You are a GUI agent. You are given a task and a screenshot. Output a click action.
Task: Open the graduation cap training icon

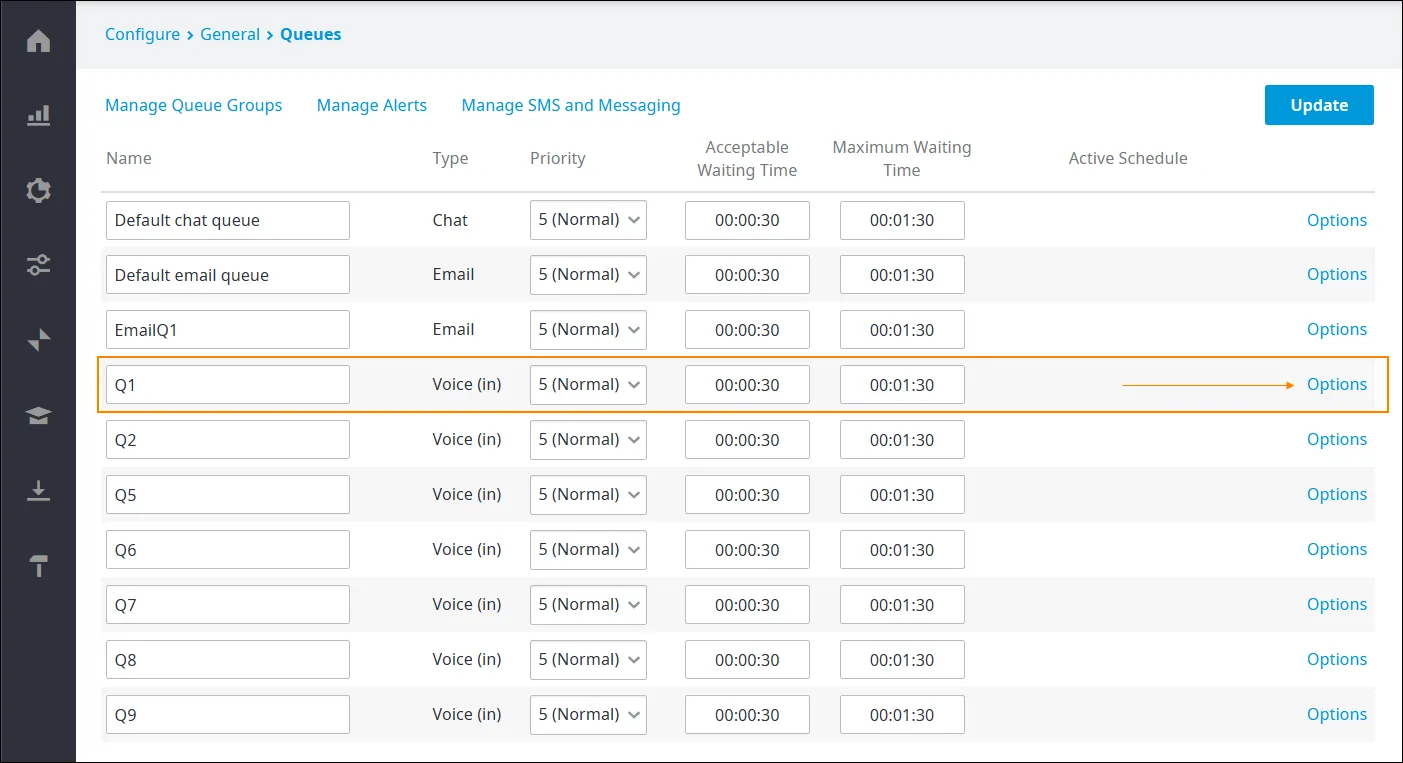38,416
